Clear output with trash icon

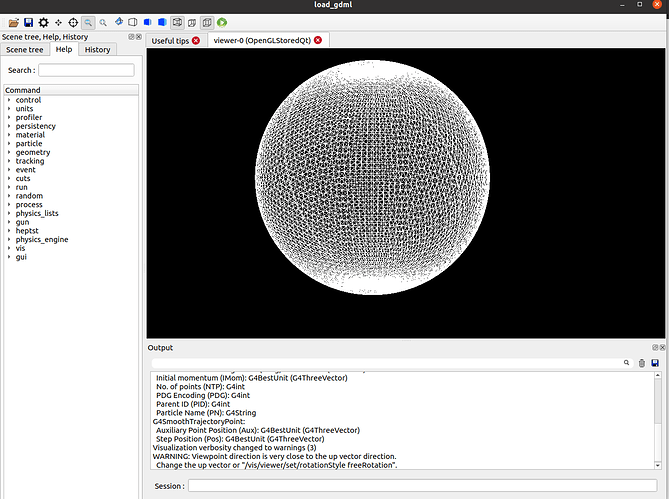642,363
